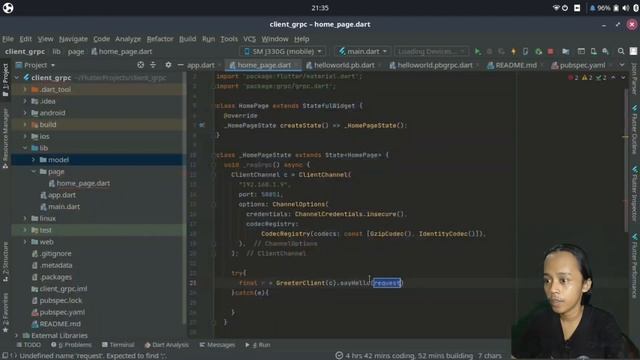Image resolution: width=640 pixels, height=360 pixels.
Task: Open the VCS menu
Action: tap(249, 39)
